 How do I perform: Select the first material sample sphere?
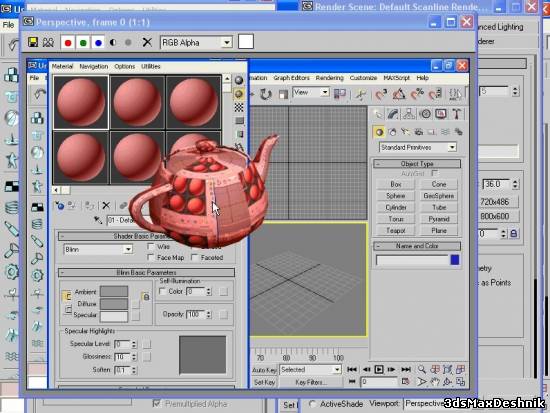click(x=81, y=102)
